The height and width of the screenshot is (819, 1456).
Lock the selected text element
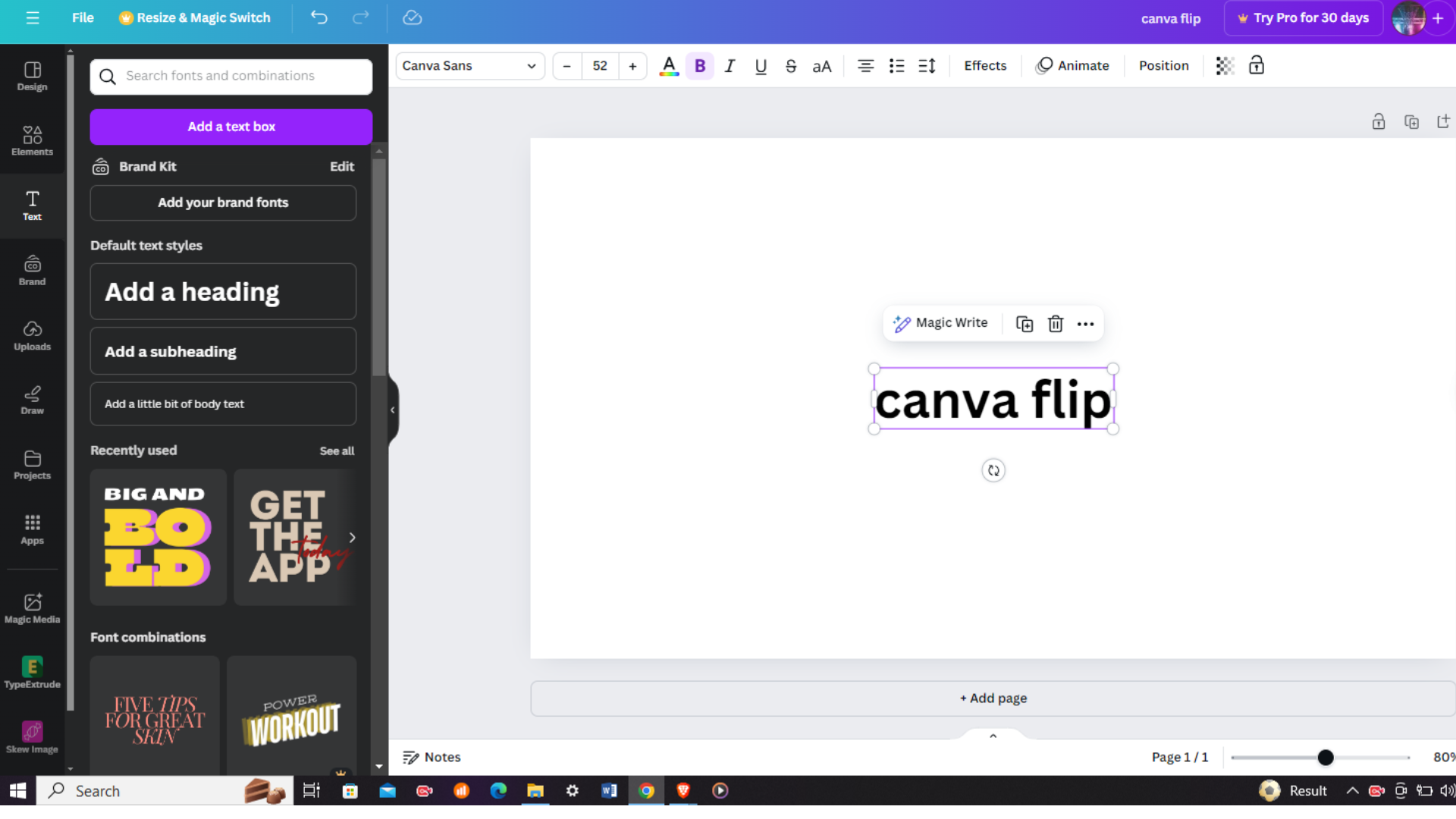pos(1257,66)
